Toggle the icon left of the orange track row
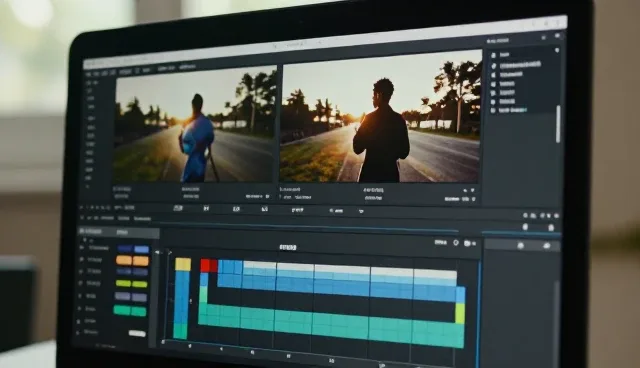 pos(81,259)
